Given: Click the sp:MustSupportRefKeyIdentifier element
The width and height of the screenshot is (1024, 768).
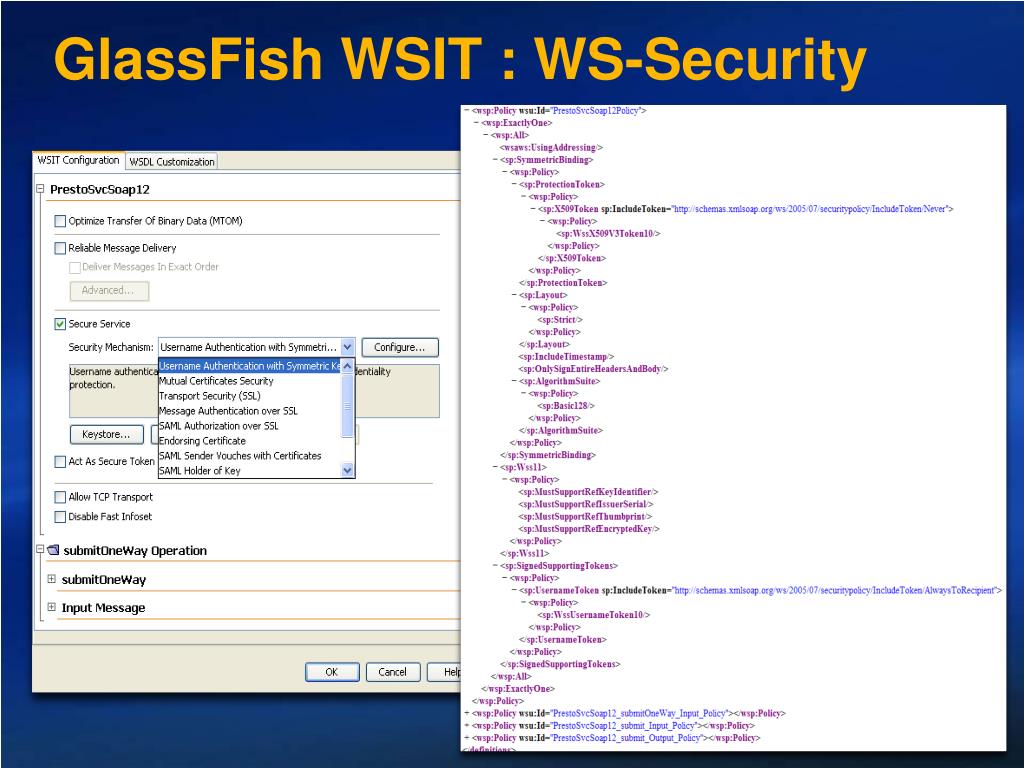Looking at the screenshot, I should click(x=588, y=492).
